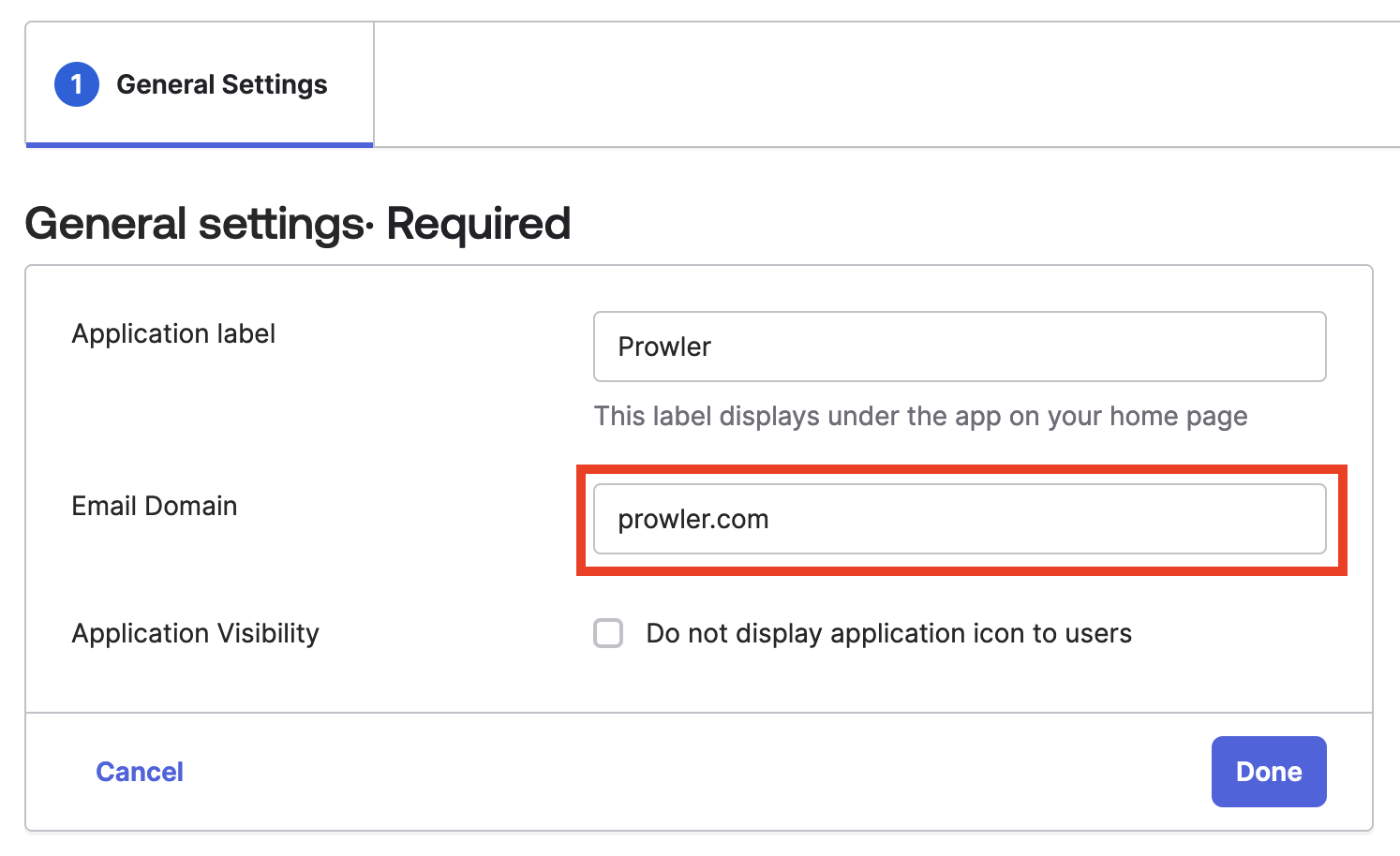Enable the application icon hiding checkbox
Image resolution: width=1400 pixels, height=856 pixels.
pos(608,633)
